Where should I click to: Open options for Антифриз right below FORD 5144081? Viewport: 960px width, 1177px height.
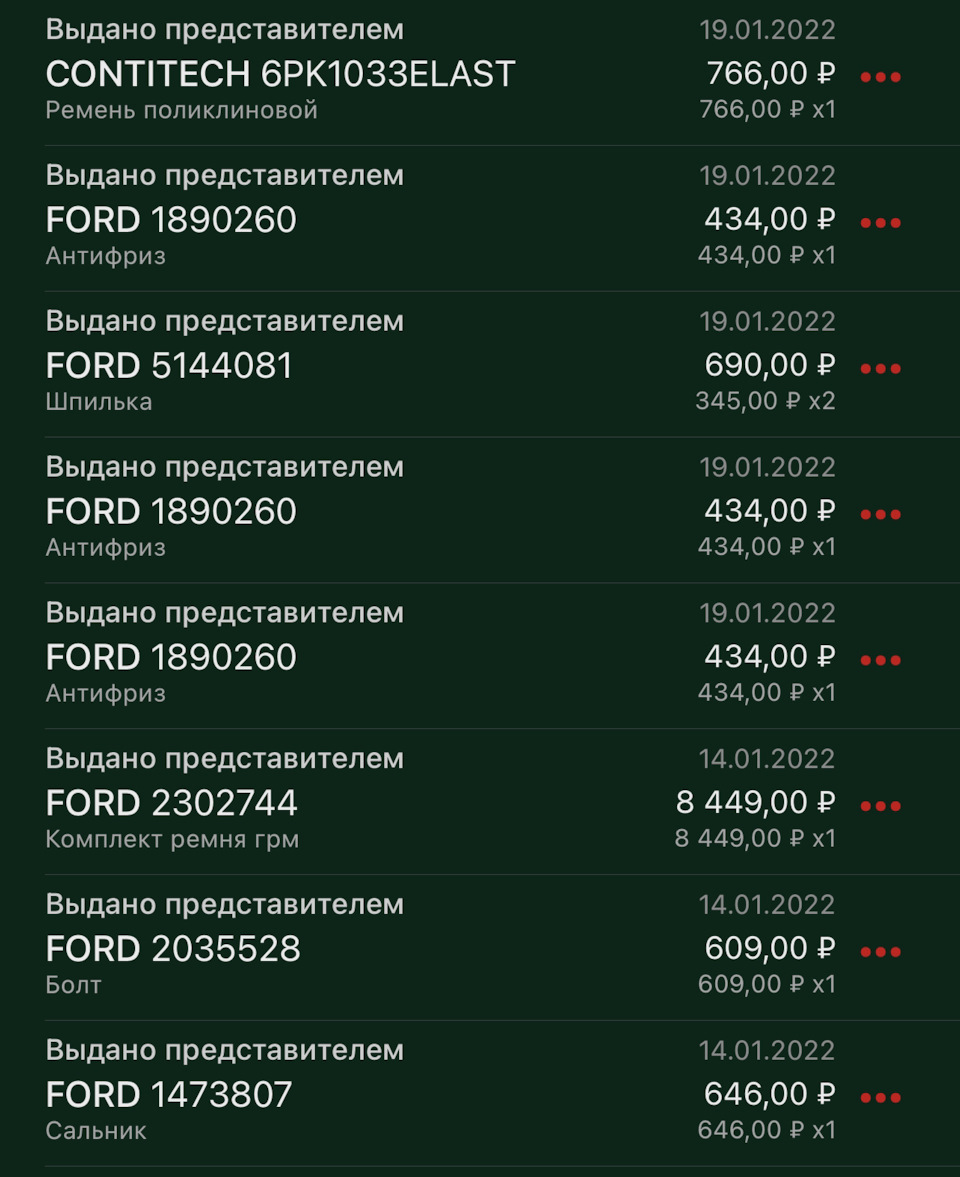pyautogui.click(x=880, y=514)
